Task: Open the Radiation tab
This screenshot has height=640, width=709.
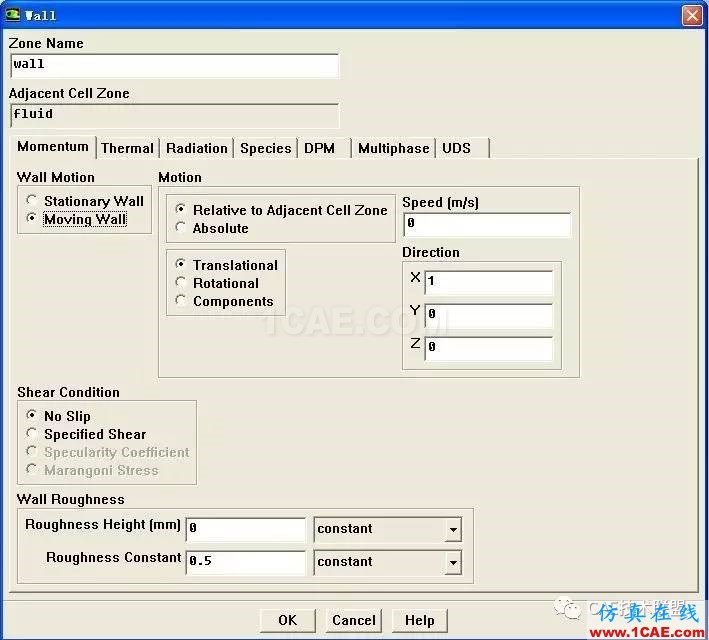Action: point(197,148)
